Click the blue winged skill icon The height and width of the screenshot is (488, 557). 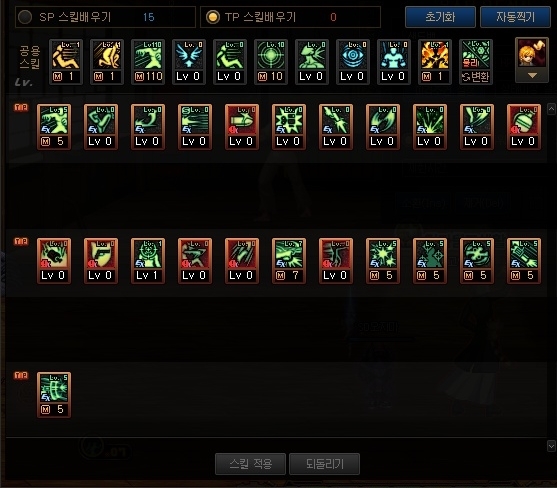pyautogui.click(x=189, y=62)
